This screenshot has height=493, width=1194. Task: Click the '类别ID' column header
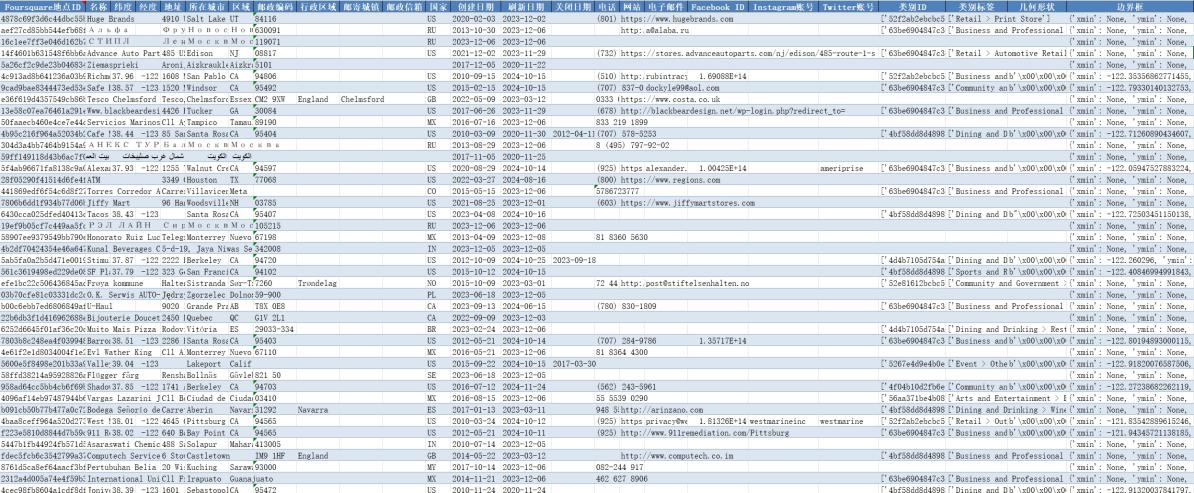(x=911, y=7)
